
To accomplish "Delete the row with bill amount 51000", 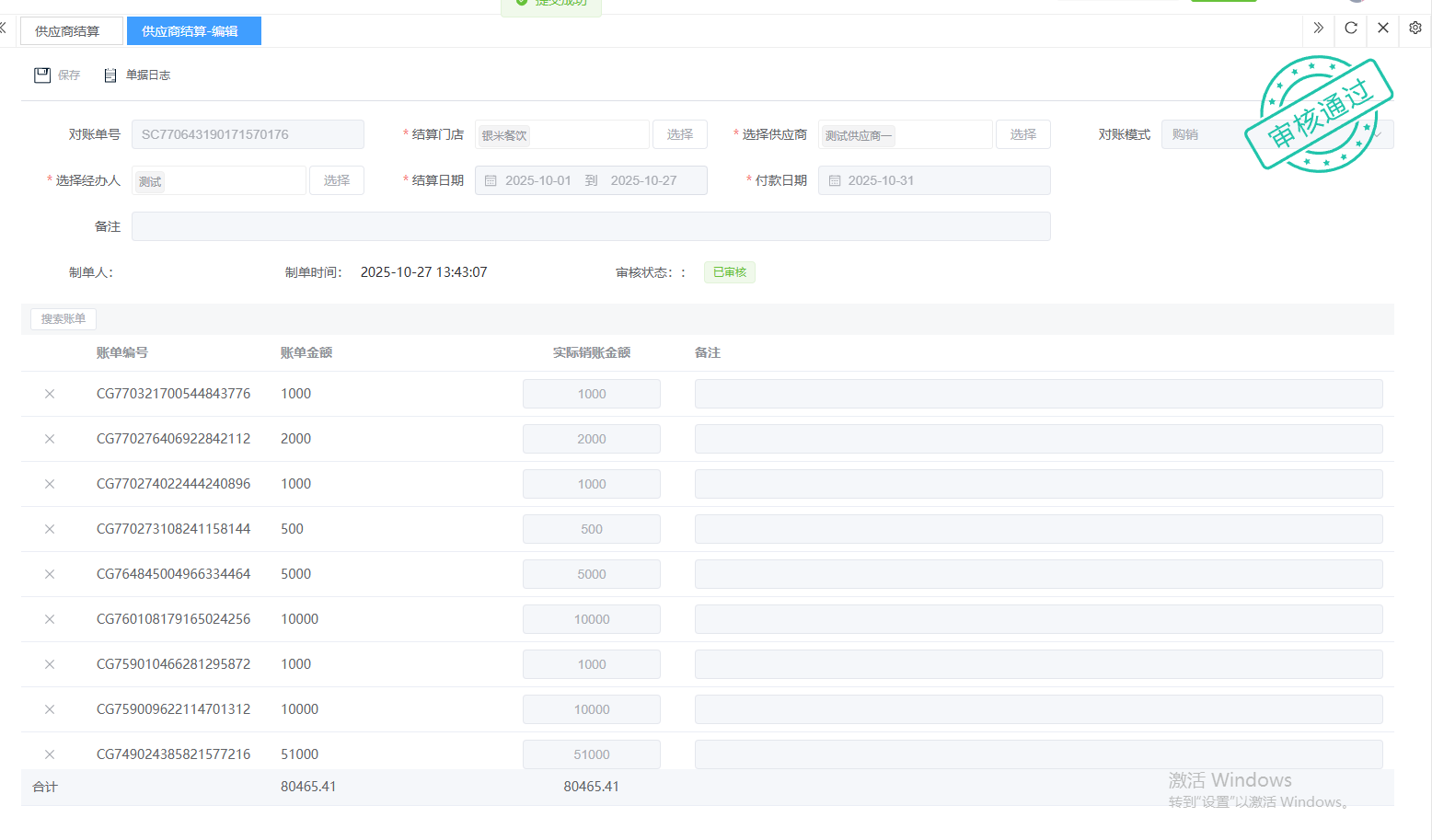I will click(50, 754).
